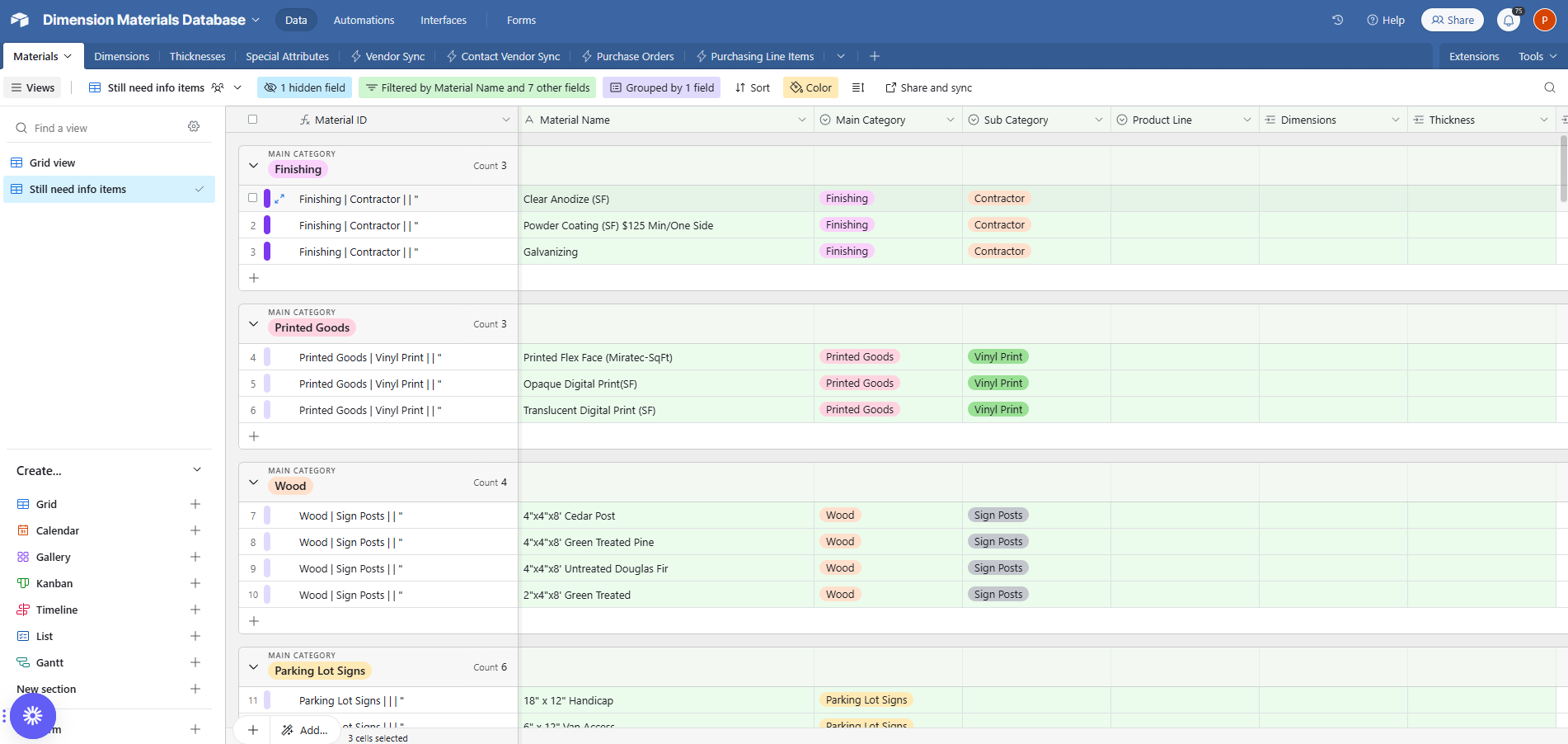
Task: Add a Kanban view plus icon
Action: (195, 583)
